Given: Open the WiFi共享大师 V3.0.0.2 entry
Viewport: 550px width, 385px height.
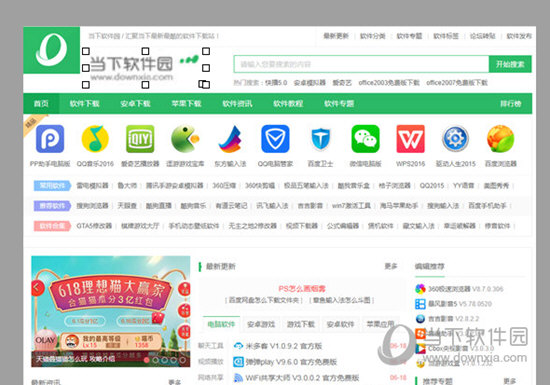Looking at the screenshot, I should [x=302, y=378].
